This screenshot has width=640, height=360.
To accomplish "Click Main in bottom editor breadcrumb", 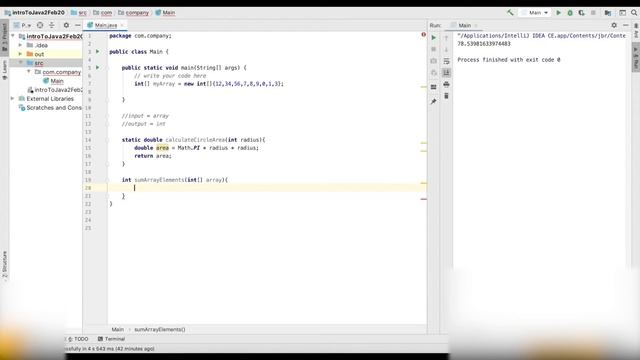I will (x=118, y=329).
